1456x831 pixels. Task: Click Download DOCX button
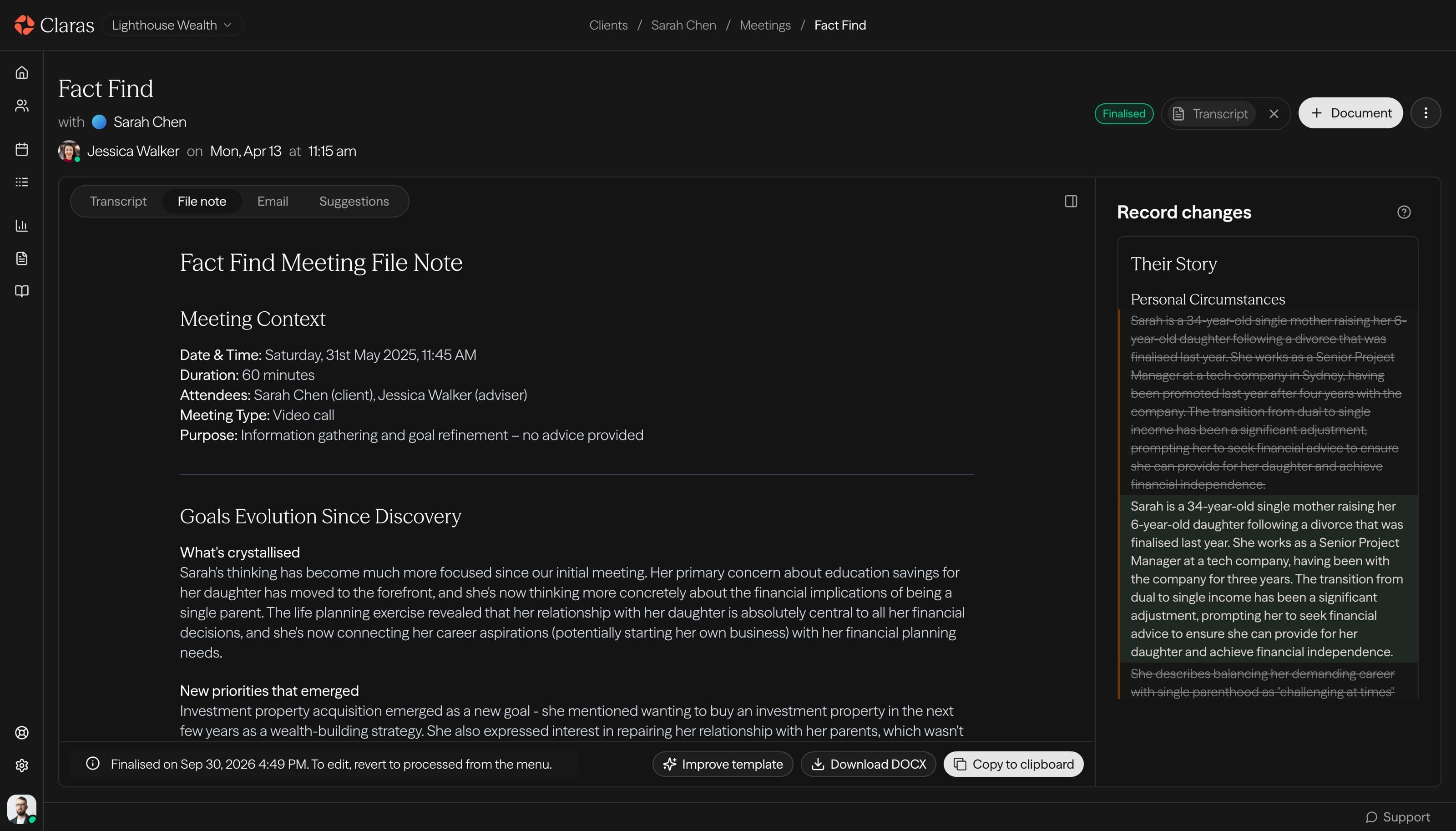tap(868, 764)
